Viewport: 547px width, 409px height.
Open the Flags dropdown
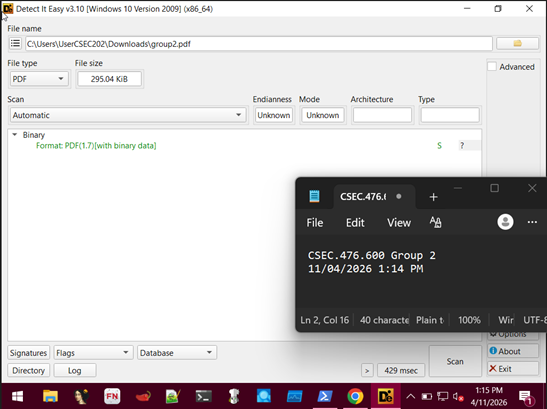click(x=93, y=353)
